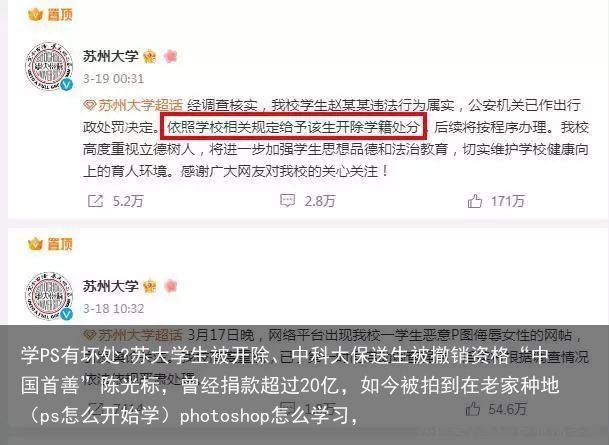
Task: Click the second 置顶 pinned label
Action: pos(50,244)
